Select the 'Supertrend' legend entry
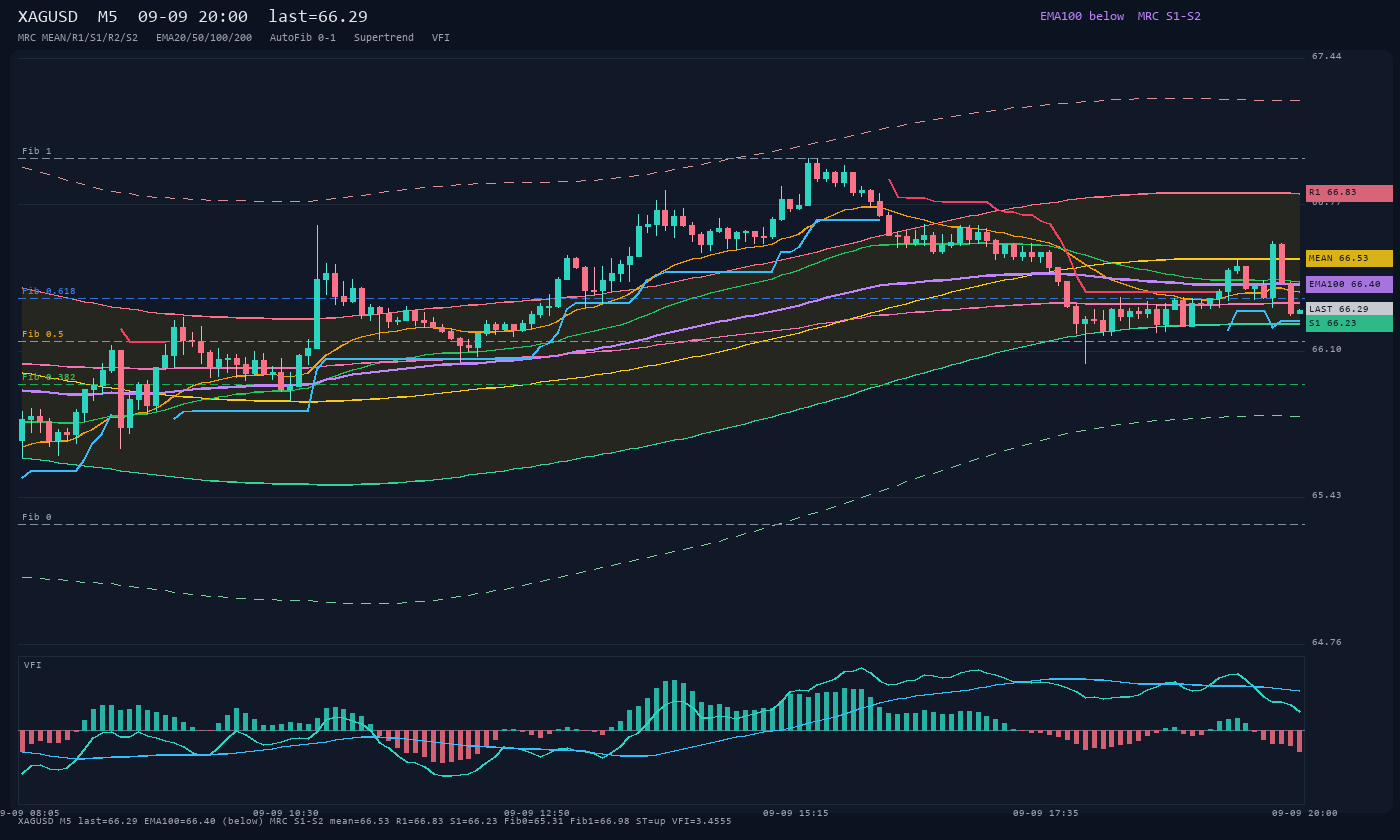The width and height of the screenshot is (1400, 840). 384,37
